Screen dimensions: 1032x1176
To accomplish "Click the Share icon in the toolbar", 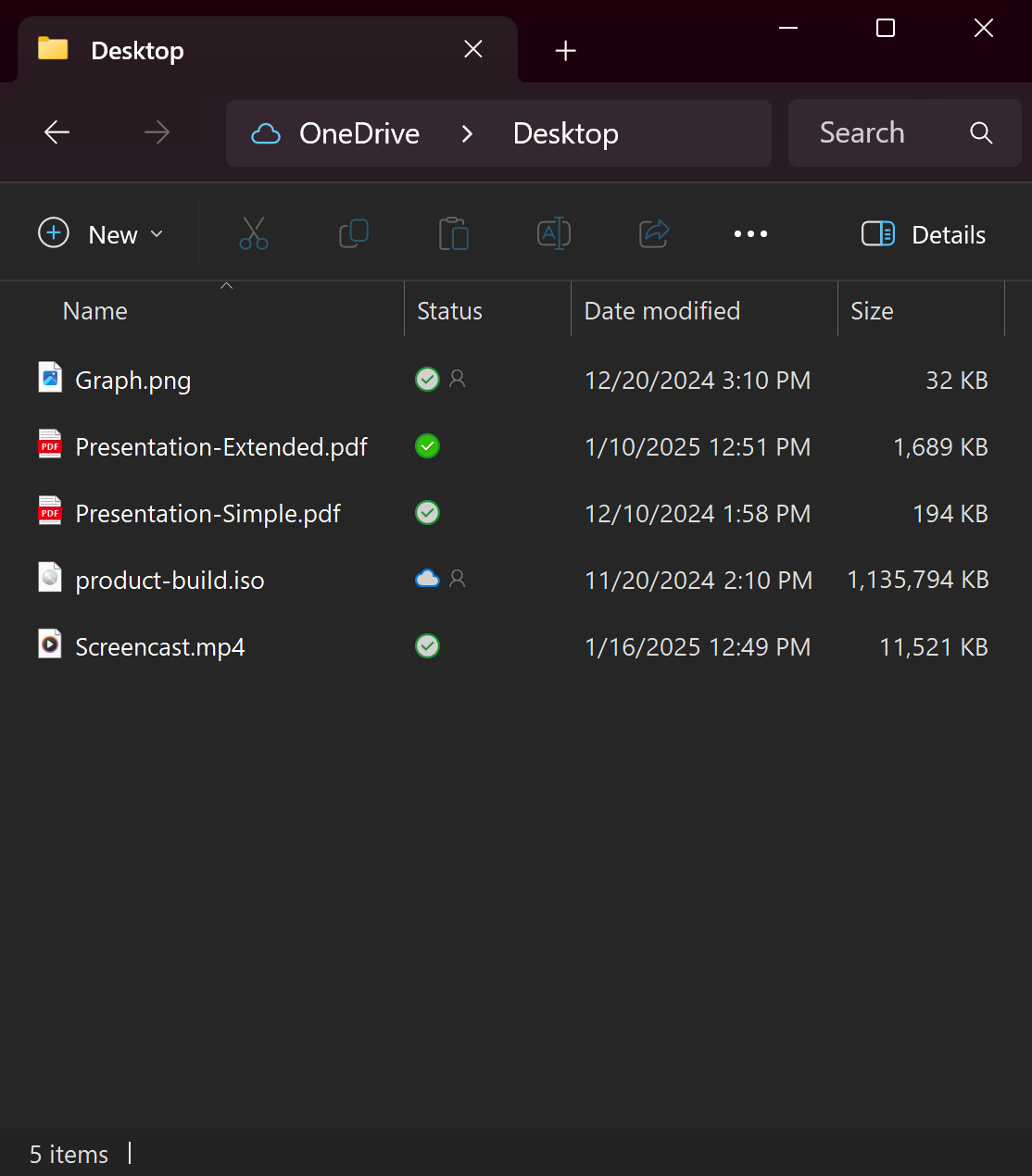I will point(654,233).
